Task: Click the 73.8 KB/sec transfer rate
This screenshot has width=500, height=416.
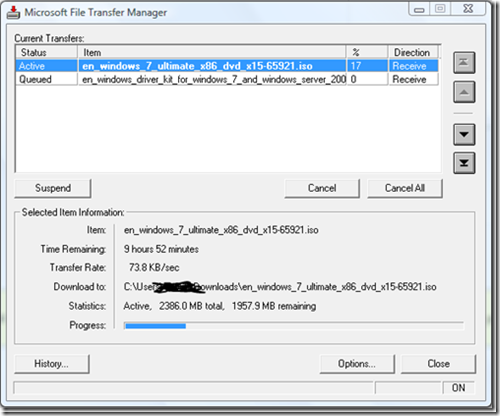Action: [x=154, y=267]
